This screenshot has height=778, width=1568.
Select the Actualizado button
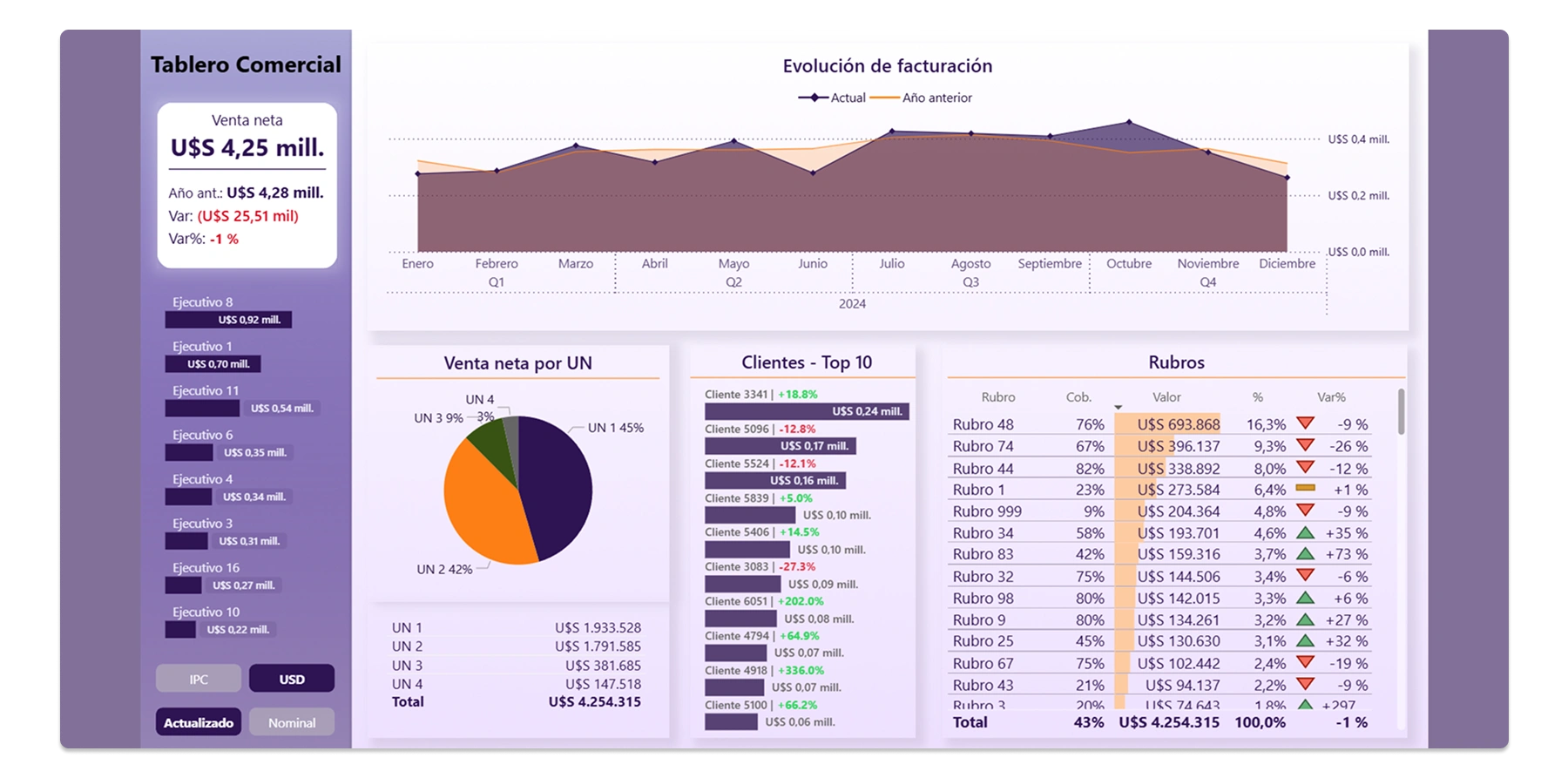coord(199,722)
